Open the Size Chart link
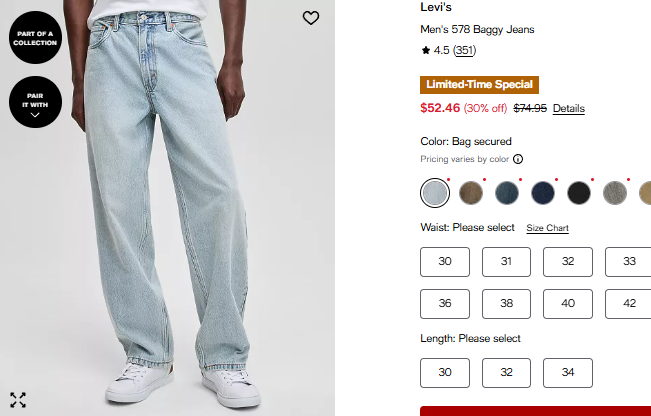 547,228
